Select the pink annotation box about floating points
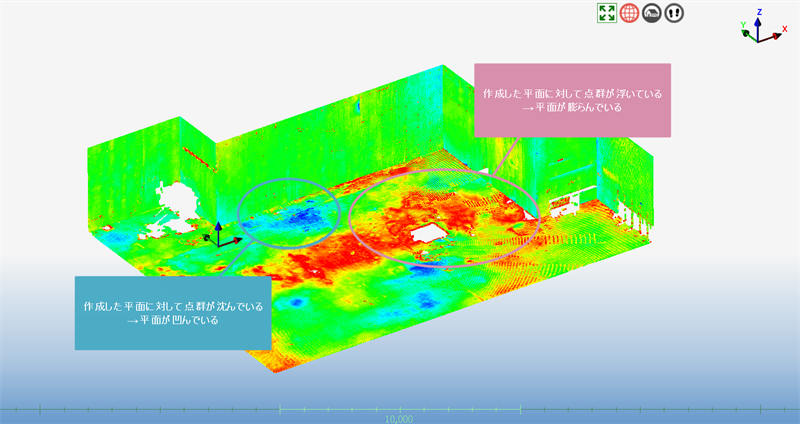The height and width of the screenshot is (424, 800). (x=571, y=100)
